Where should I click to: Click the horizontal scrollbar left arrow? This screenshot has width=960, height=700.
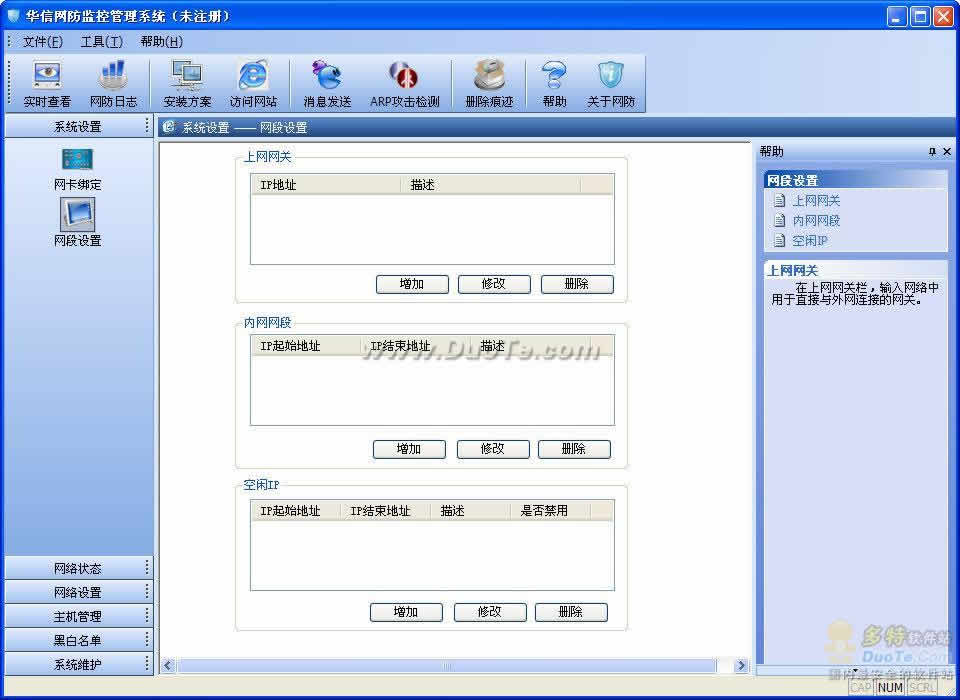[168, 666]
